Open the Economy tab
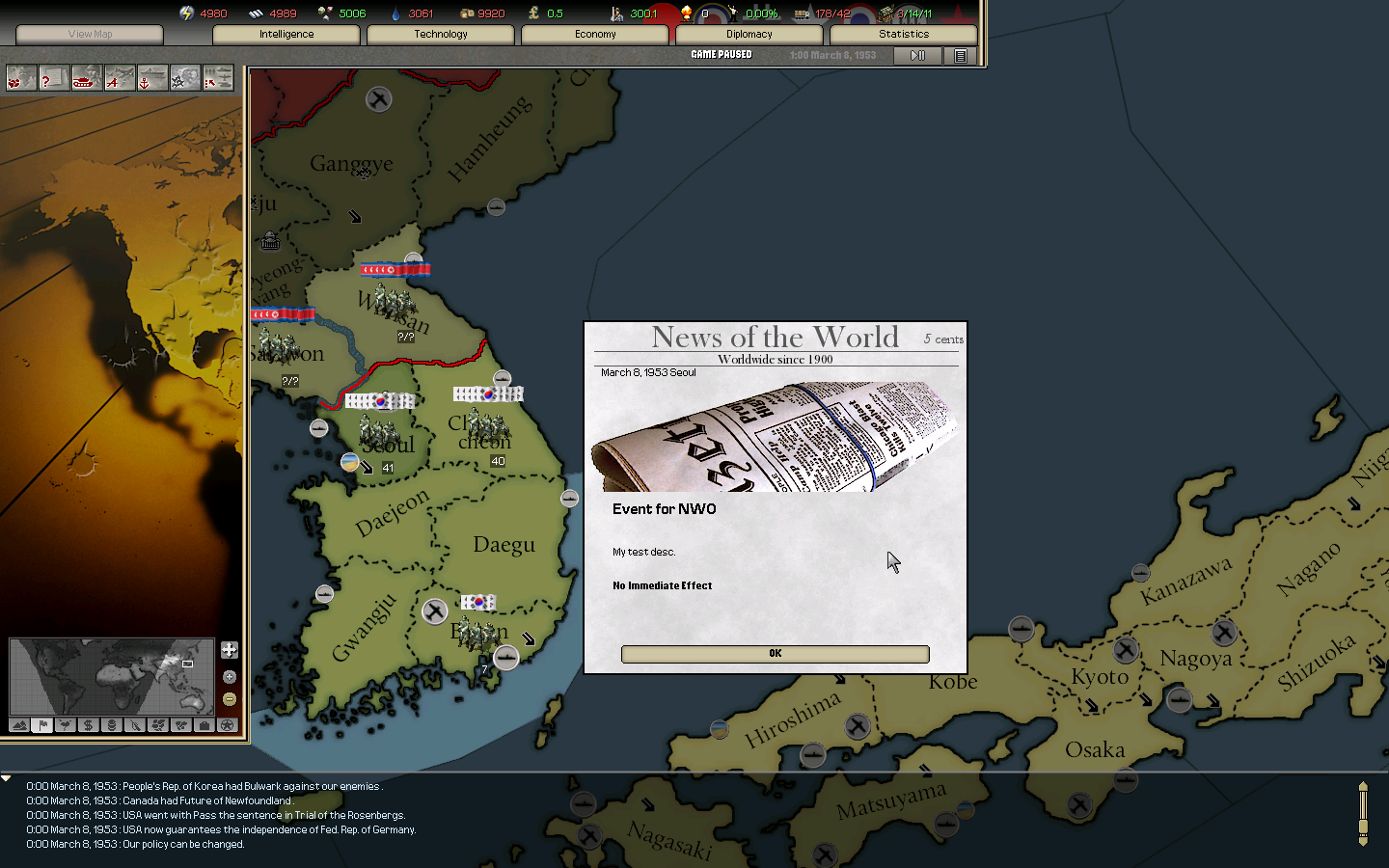The image size is (1389, 868). [x=595, y=34]
